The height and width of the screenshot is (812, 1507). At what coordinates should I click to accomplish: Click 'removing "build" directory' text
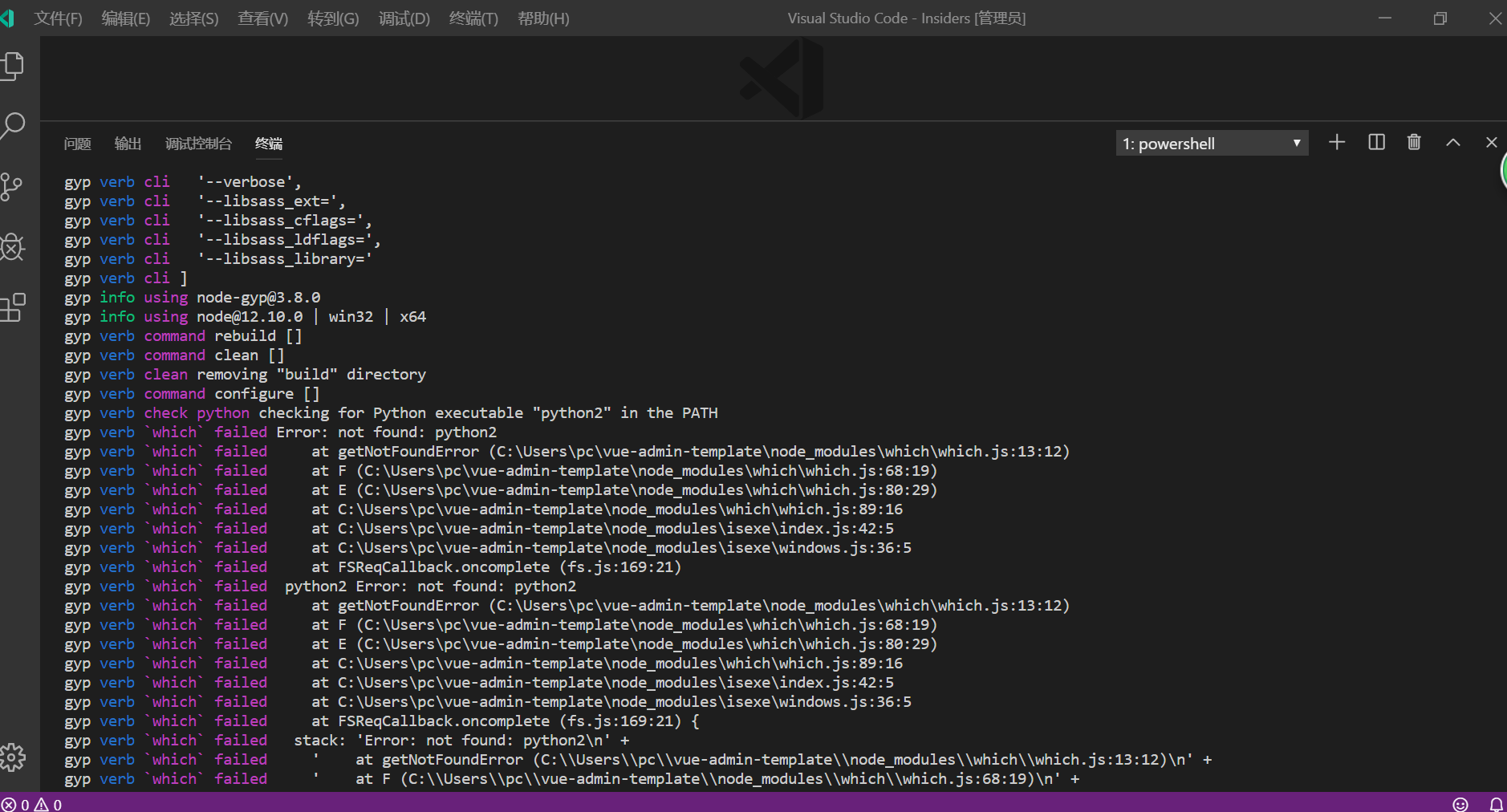(x=311, y=375)
